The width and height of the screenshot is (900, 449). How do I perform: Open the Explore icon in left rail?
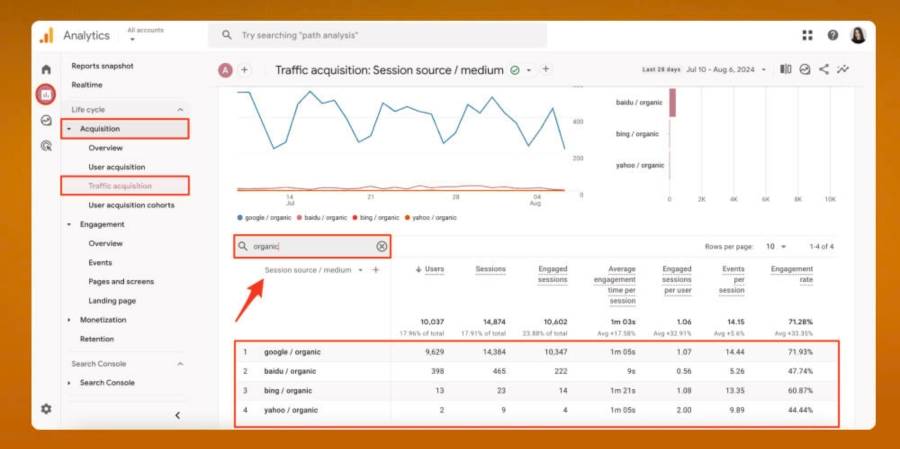tap(46, 120)
